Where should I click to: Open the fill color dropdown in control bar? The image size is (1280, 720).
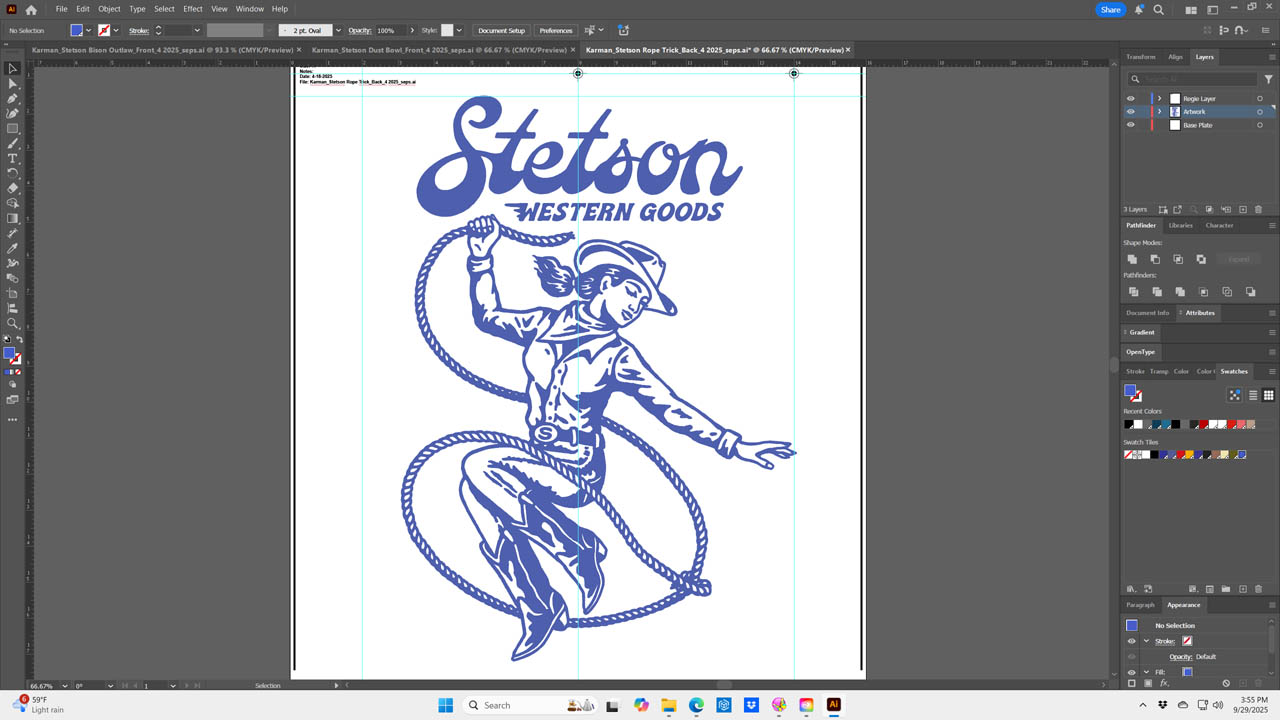point(89,31)
